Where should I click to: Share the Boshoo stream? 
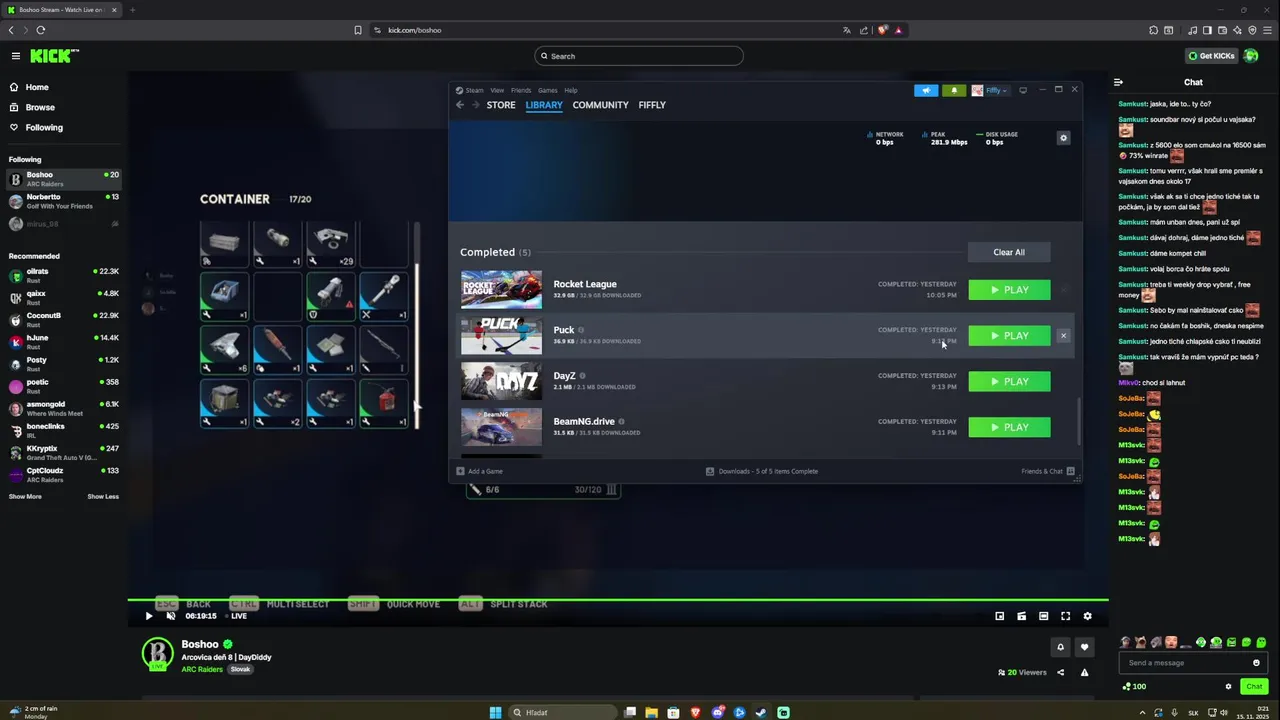(1061, 672)
